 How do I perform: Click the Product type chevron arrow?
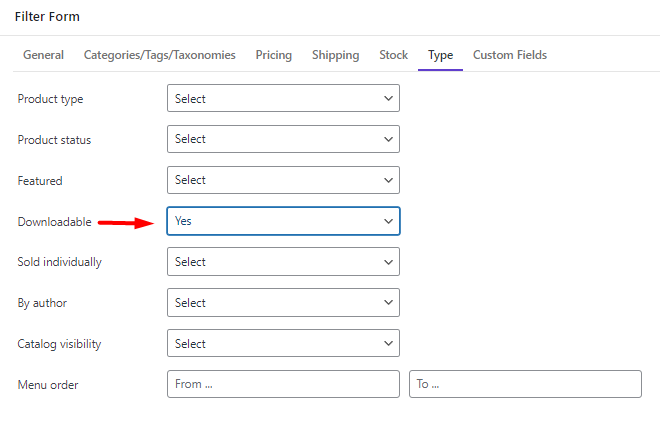[388, 98]
